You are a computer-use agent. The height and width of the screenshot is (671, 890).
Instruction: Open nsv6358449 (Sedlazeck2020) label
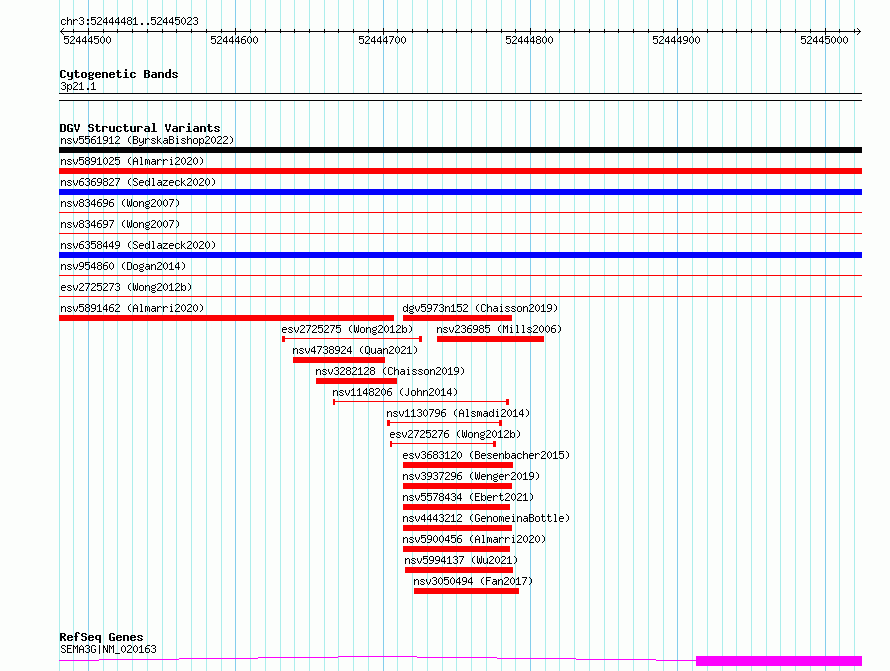pos(138,245)
